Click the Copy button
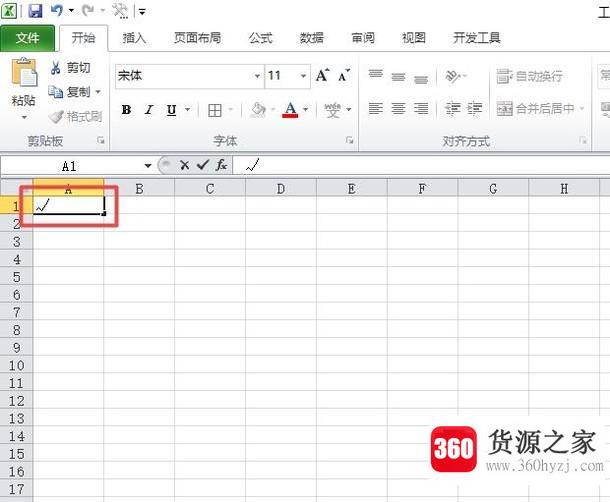Viewport: 610px width, 502px height. pyautogui.click(x=70, y=92)
